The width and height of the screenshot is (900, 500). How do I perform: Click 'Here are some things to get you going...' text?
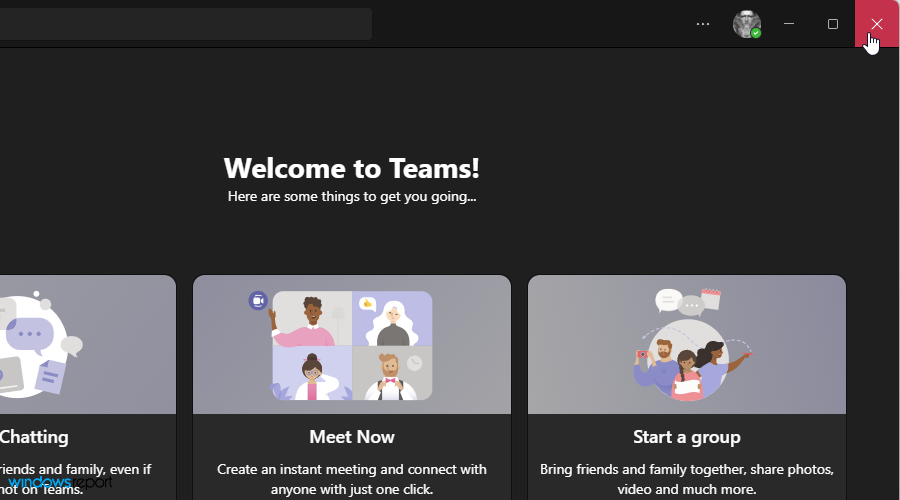point(352,196)
